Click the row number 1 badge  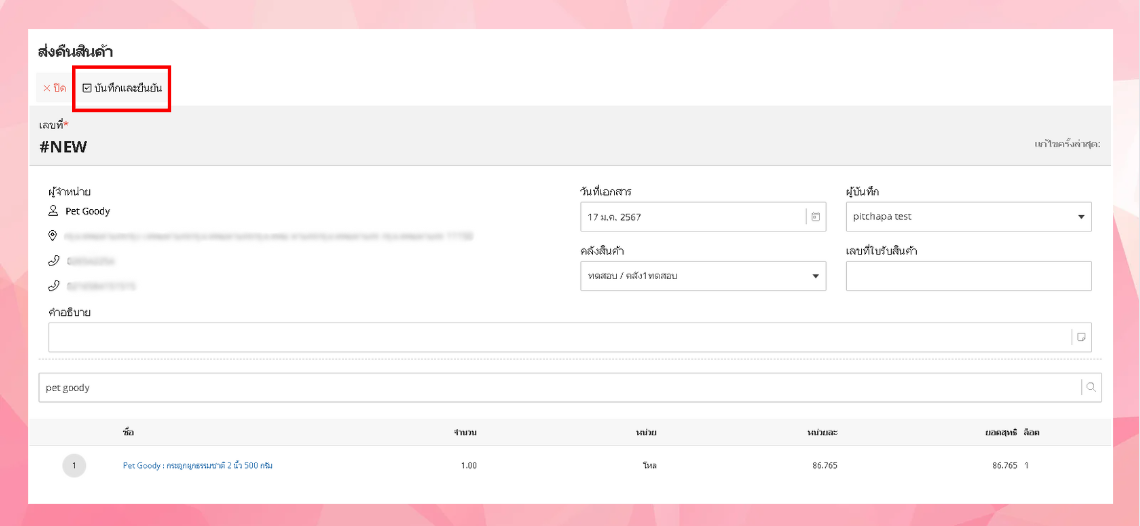click(x=74, y=465)
